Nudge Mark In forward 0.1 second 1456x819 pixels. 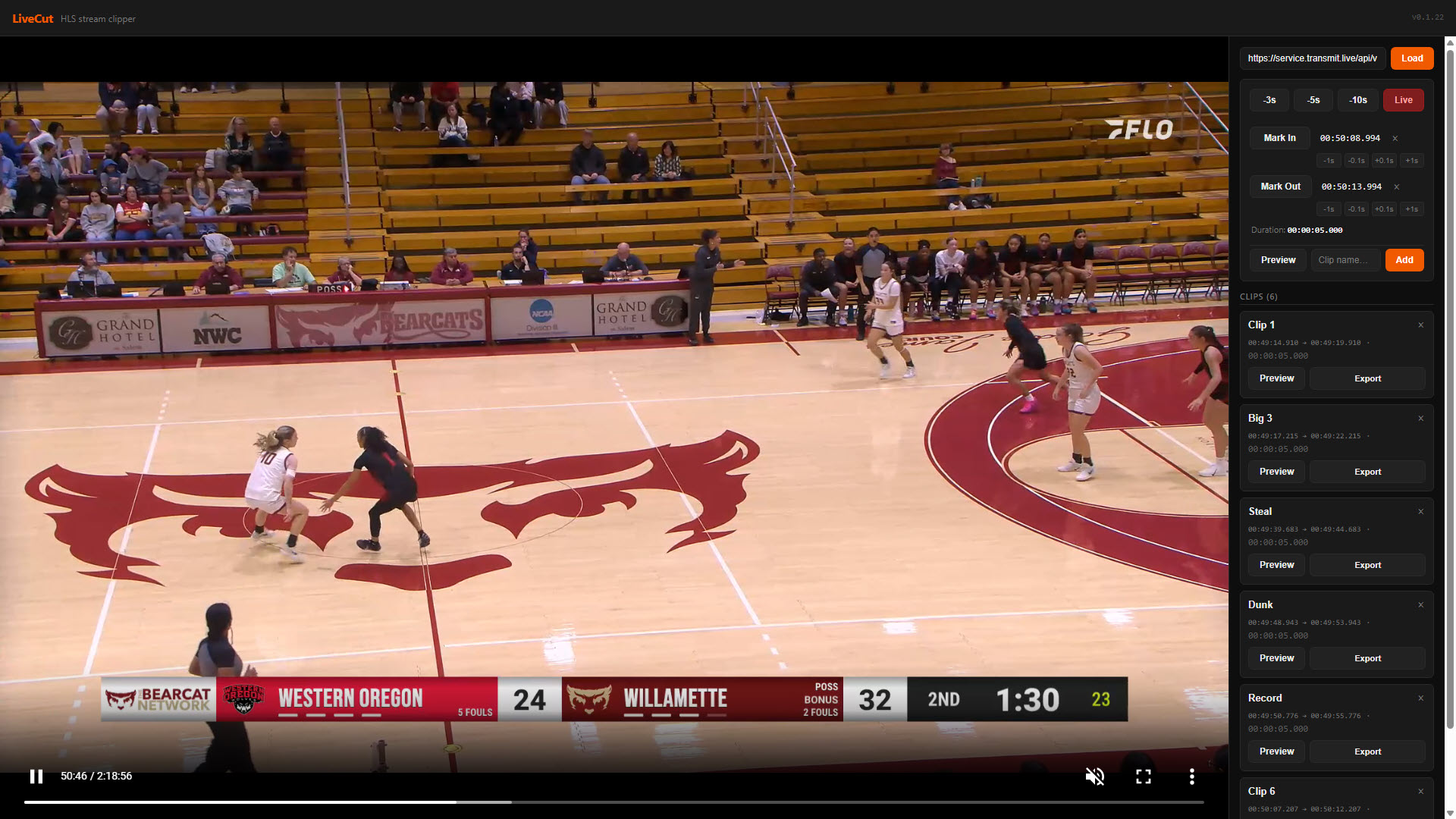click(x=1384, y=161)
